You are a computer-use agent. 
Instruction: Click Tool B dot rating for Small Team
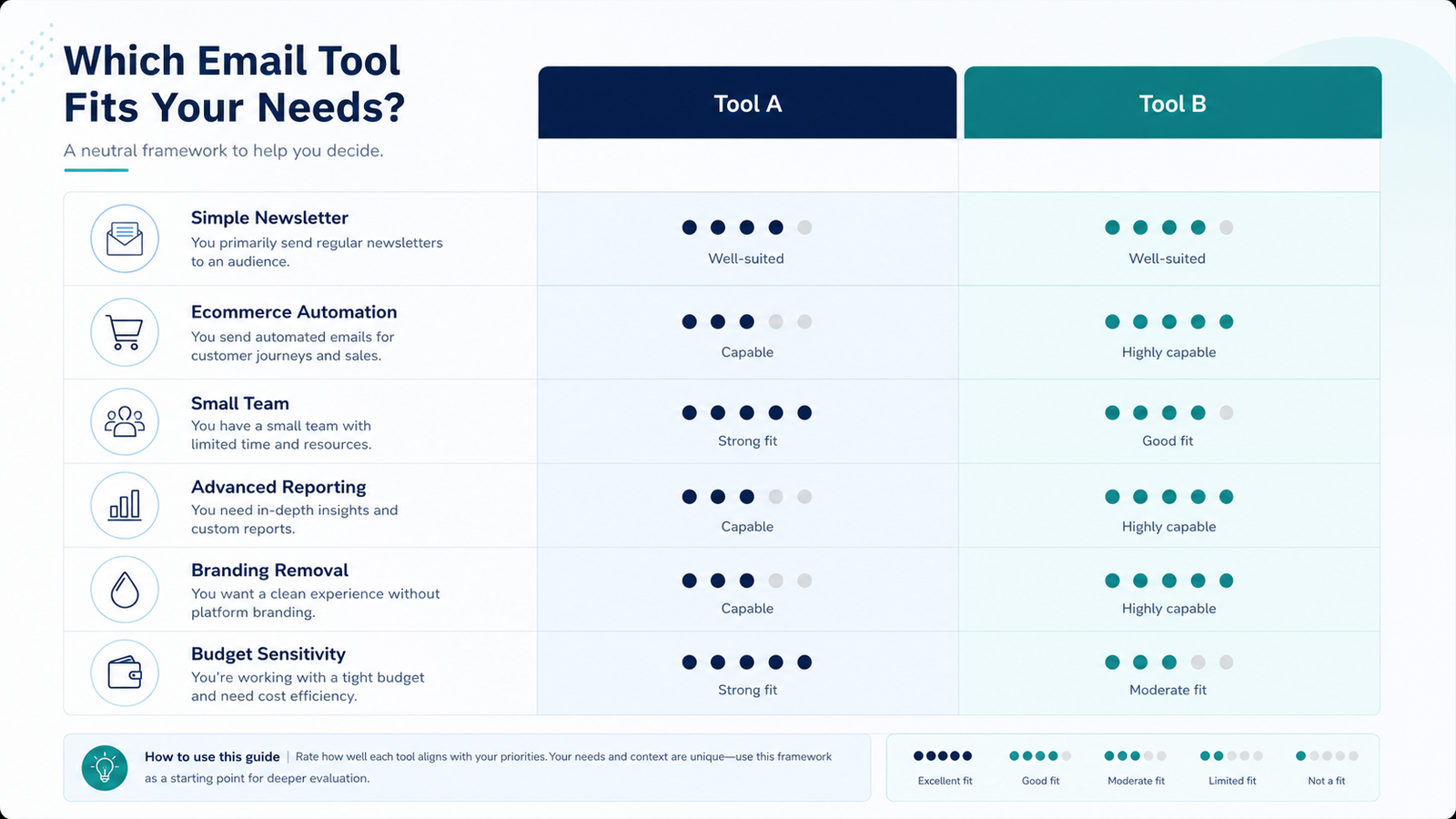[x=1169, y=412]
